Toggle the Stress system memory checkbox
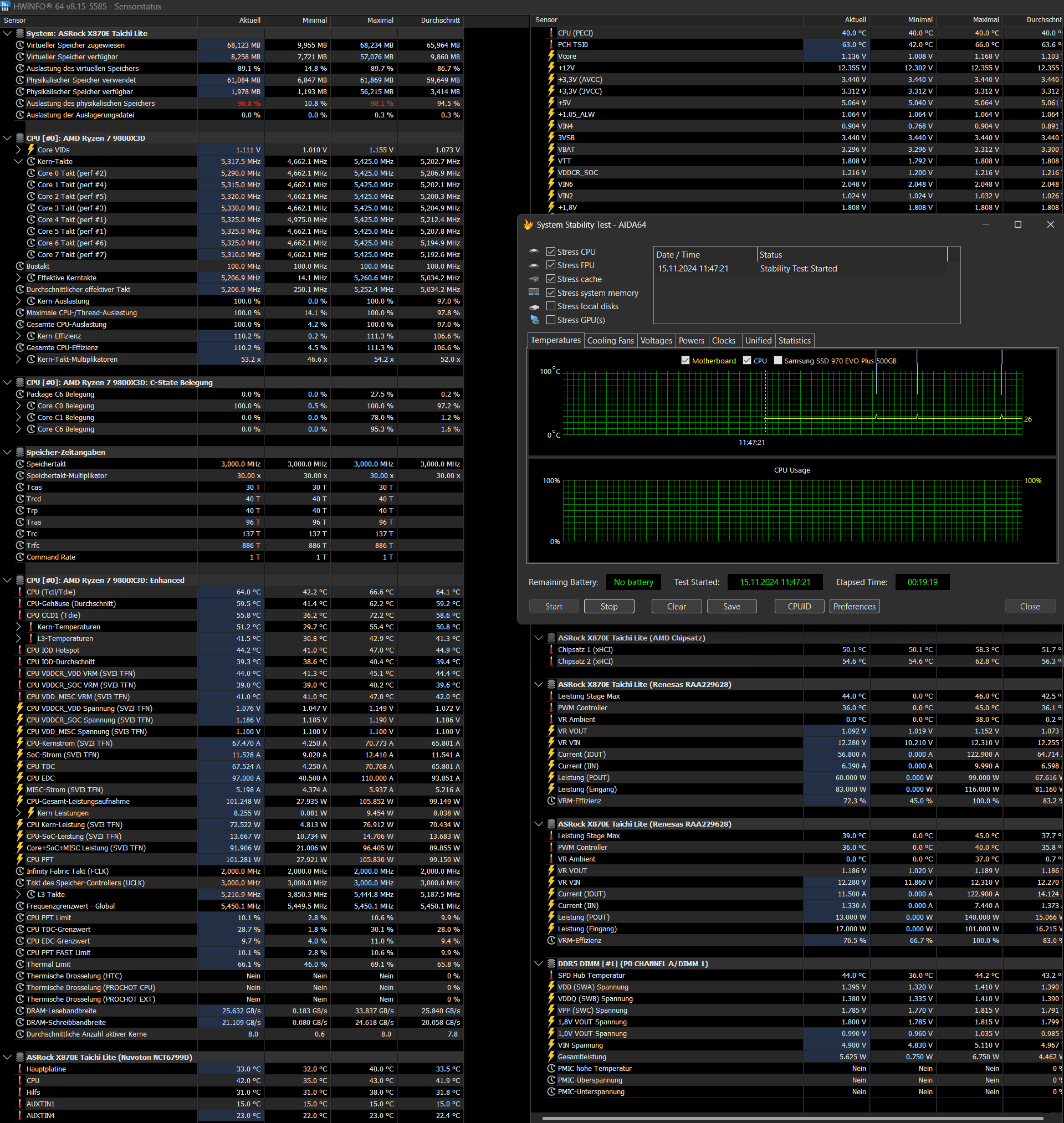Viewport: 1064px width, 1123px height. tap(551, 293)
